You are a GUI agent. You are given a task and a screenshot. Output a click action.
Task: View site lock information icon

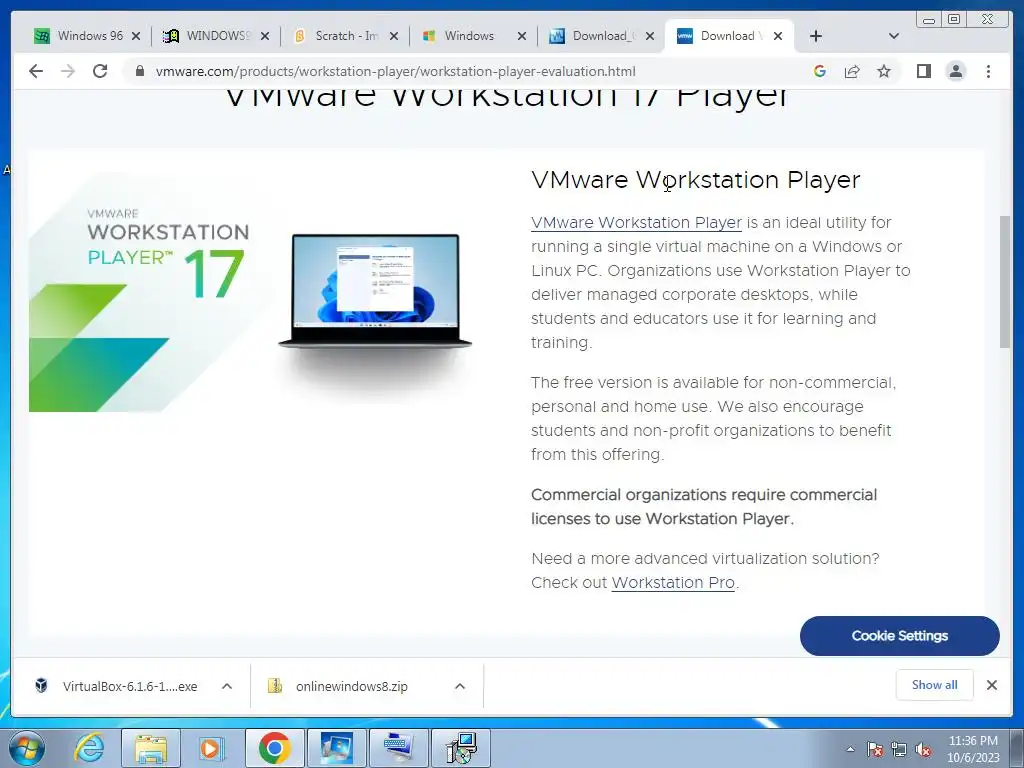(139, 71)
